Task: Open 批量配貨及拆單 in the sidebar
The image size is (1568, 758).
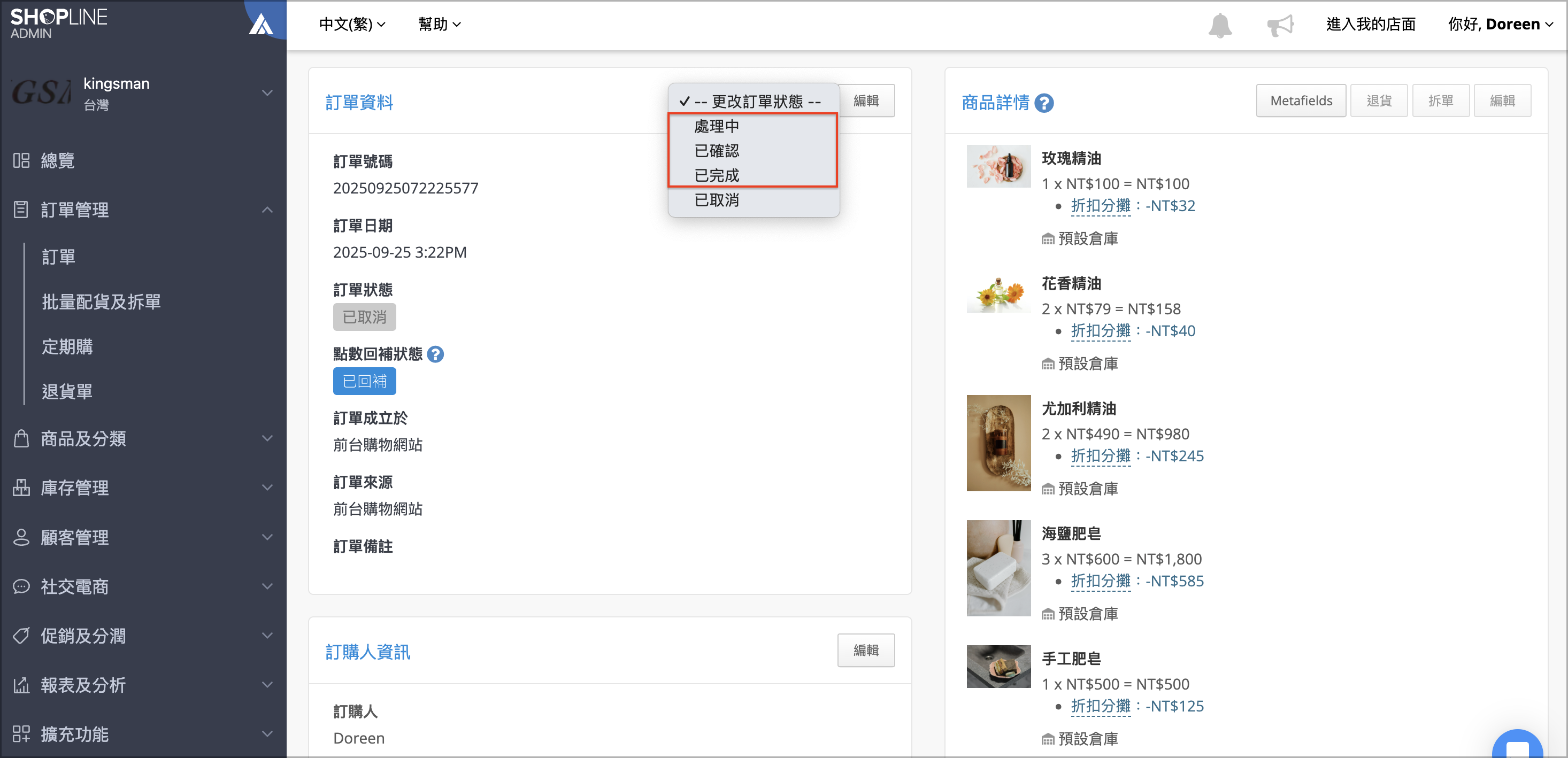Action: [101, 301]
